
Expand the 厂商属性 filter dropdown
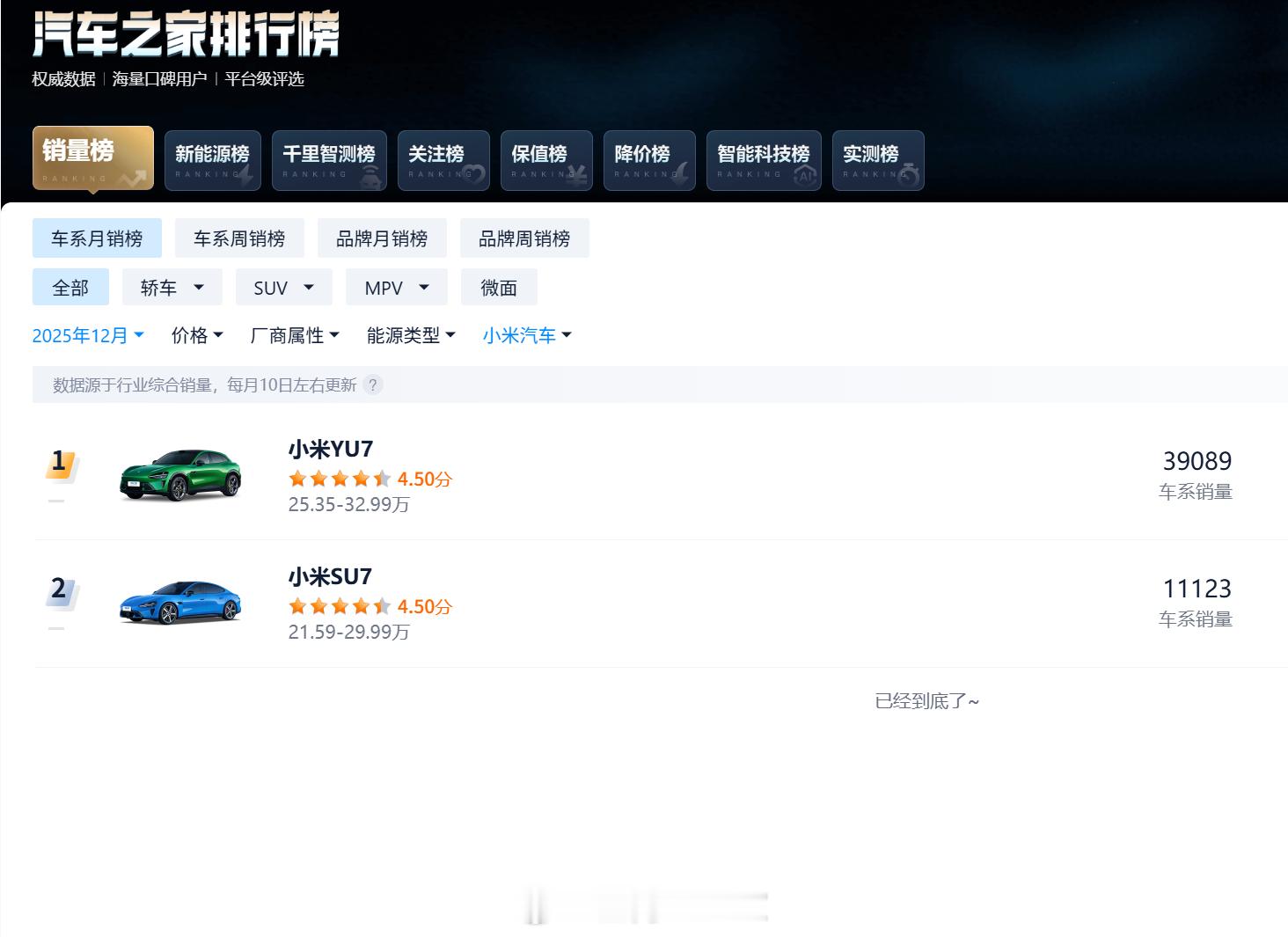coord(295,335)
